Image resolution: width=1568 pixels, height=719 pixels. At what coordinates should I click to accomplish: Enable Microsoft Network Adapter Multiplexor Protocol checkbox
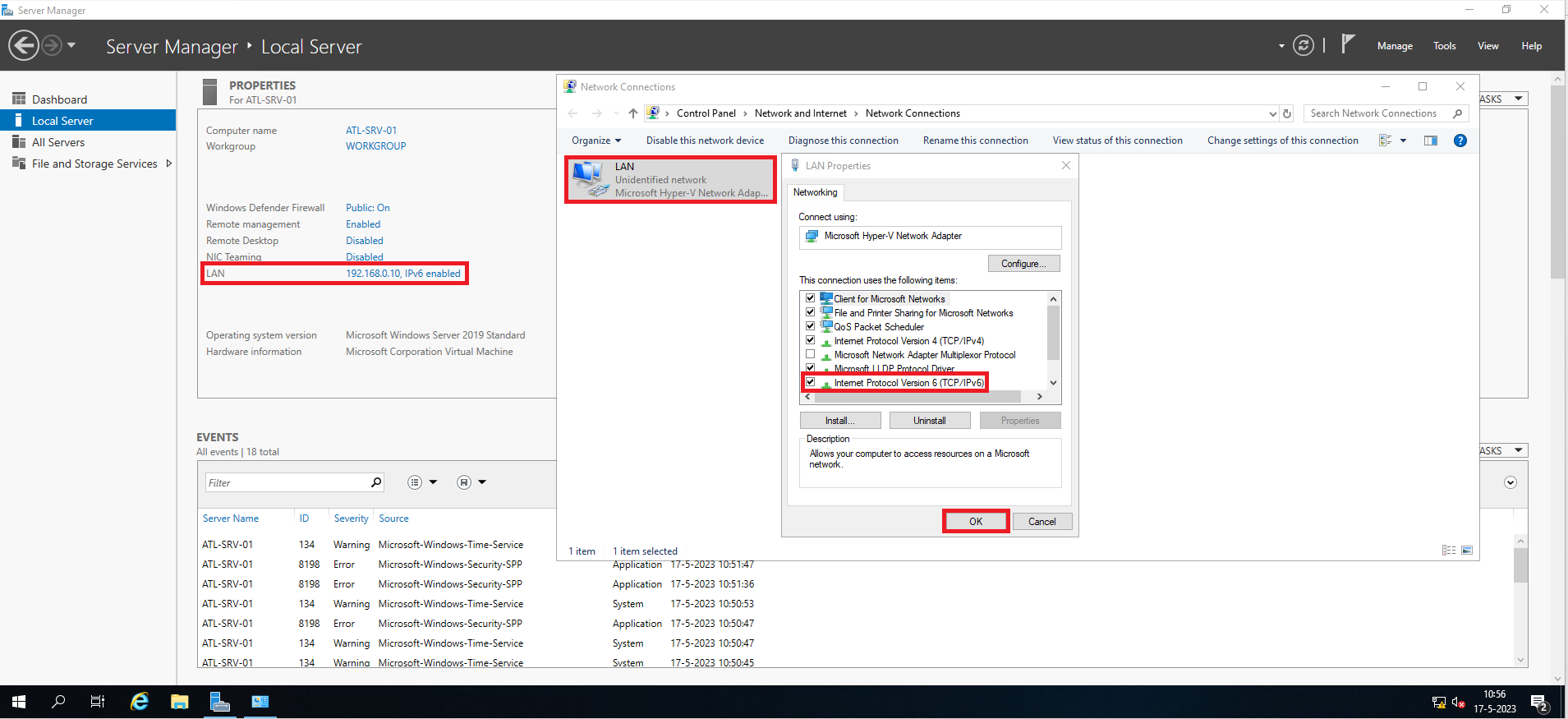[x=811, y=355]
